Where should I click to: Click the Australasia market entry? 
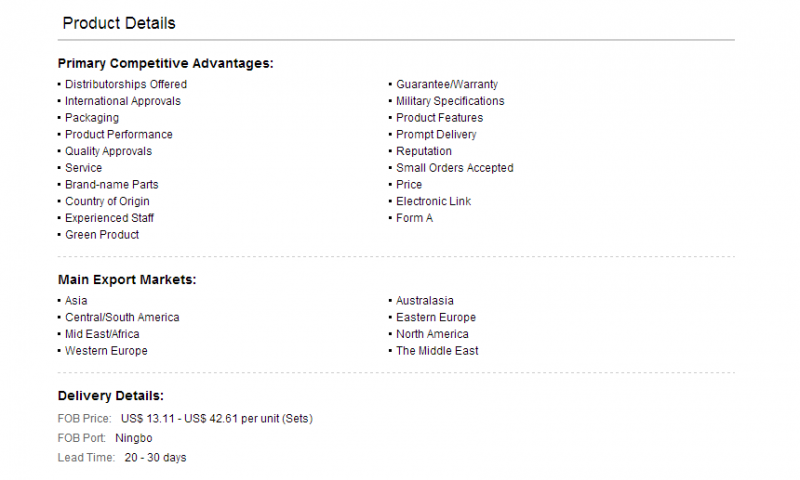424,300
